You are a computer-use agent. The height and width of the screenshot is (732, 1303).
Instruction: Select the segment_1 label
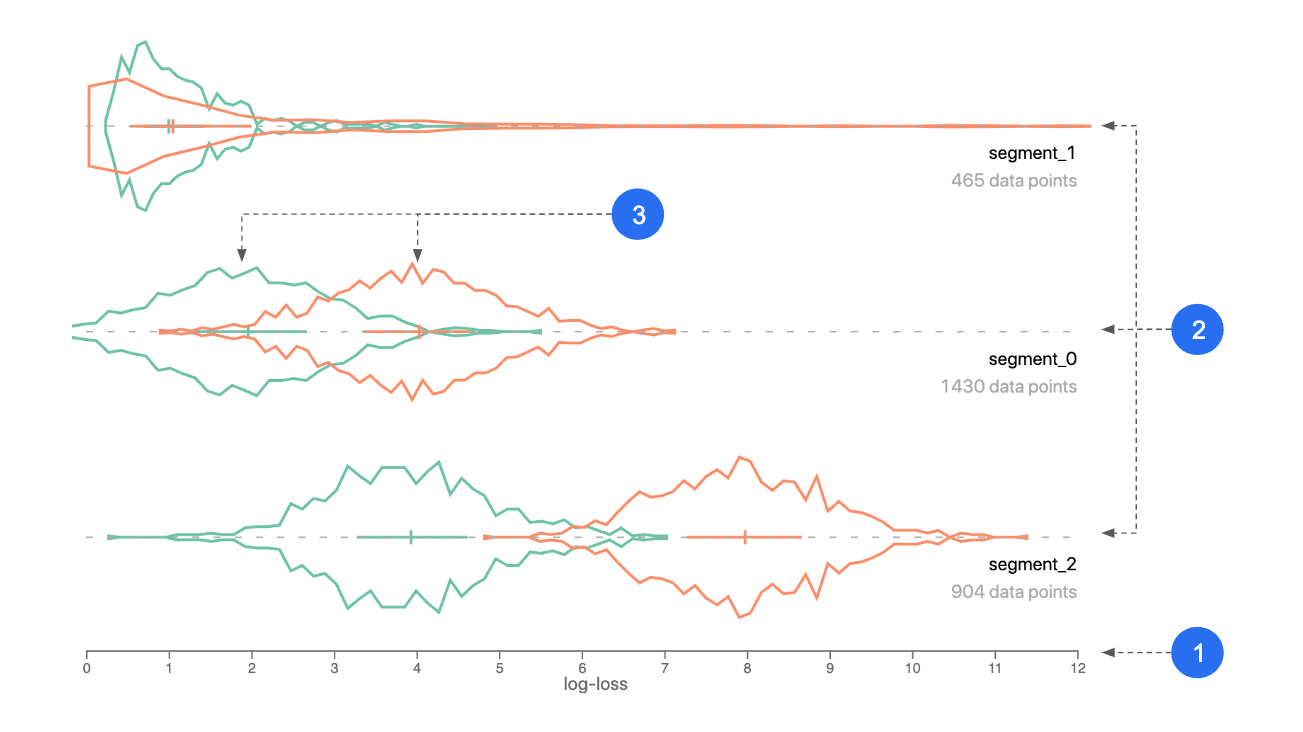click(x=1032, y=154)
